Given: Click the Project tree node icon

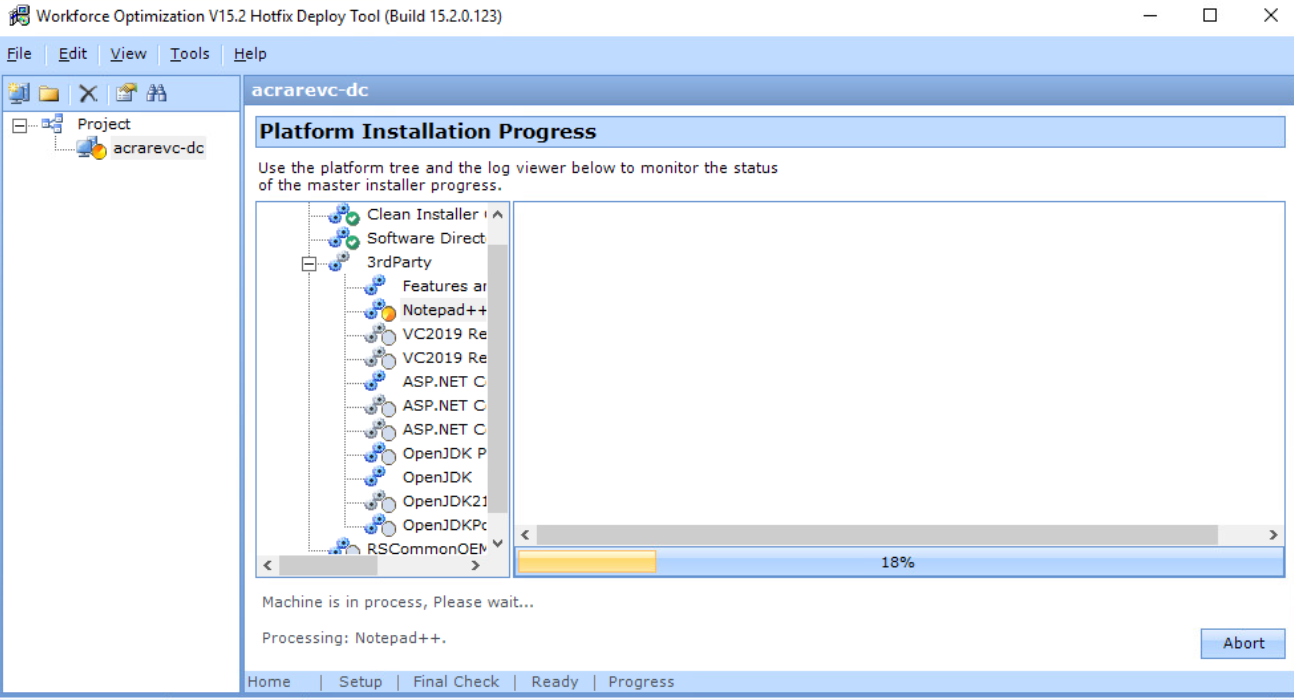Looking at the screenshot, I should 53,124.
